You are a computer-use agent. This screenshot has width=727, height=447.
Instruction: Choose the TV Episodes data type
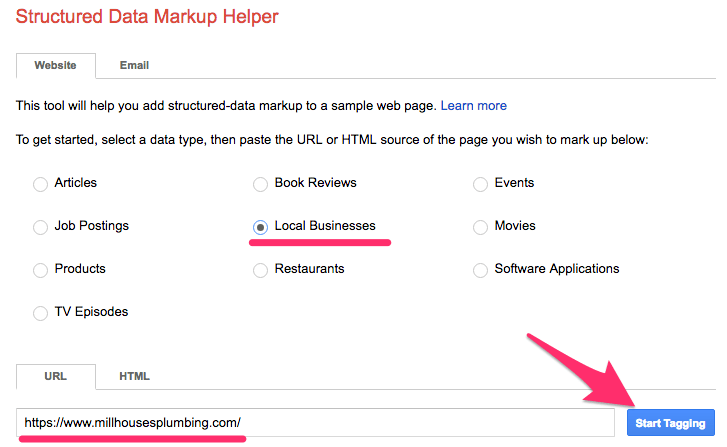click(40, 313)
